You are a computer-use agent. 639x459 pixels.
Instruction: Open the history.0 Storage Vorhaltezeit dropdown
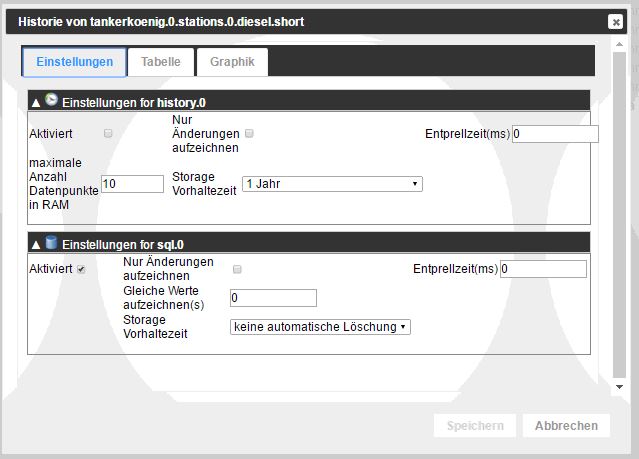[332, 184]
